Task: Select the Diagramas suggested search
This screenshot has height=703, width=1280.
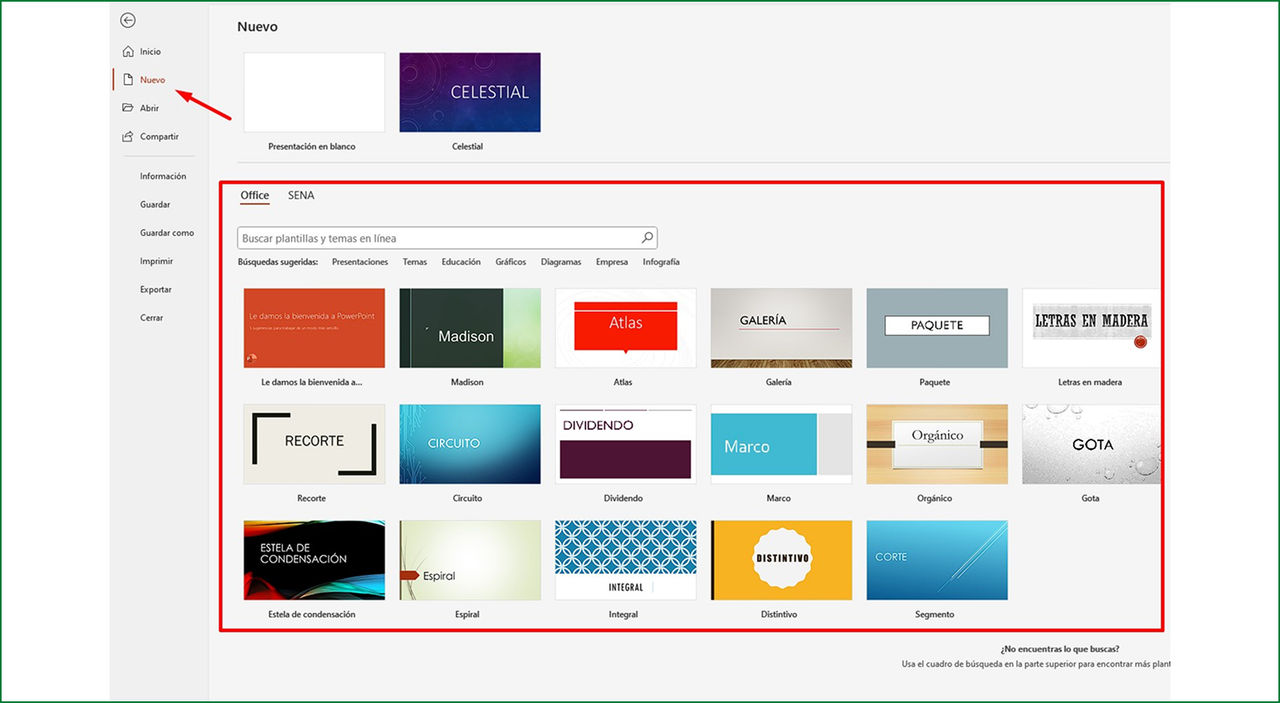Action: (561, 262)
